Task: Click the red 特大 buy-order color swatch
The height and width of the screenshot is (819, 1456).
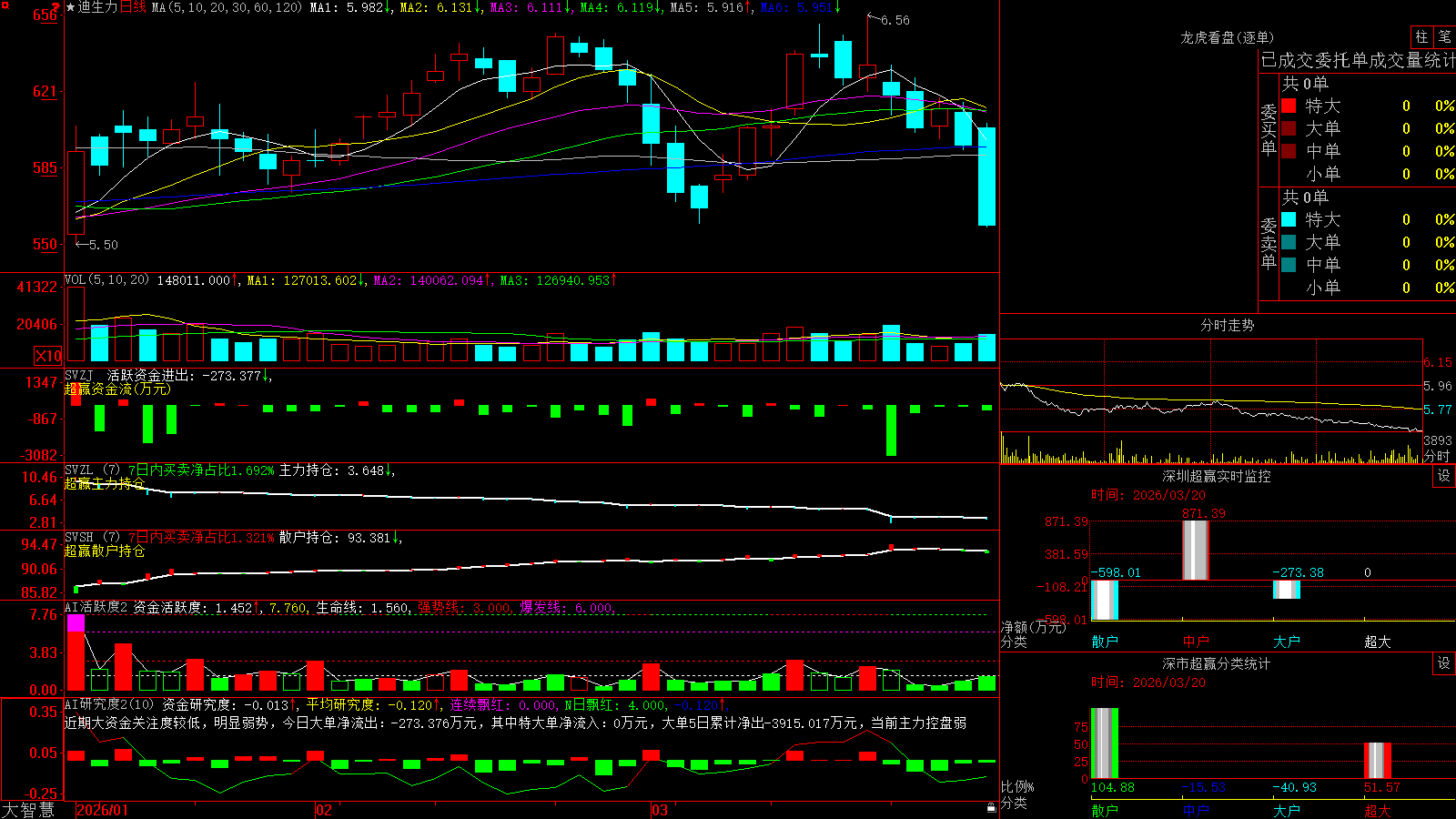Action: click(1289, 106)
